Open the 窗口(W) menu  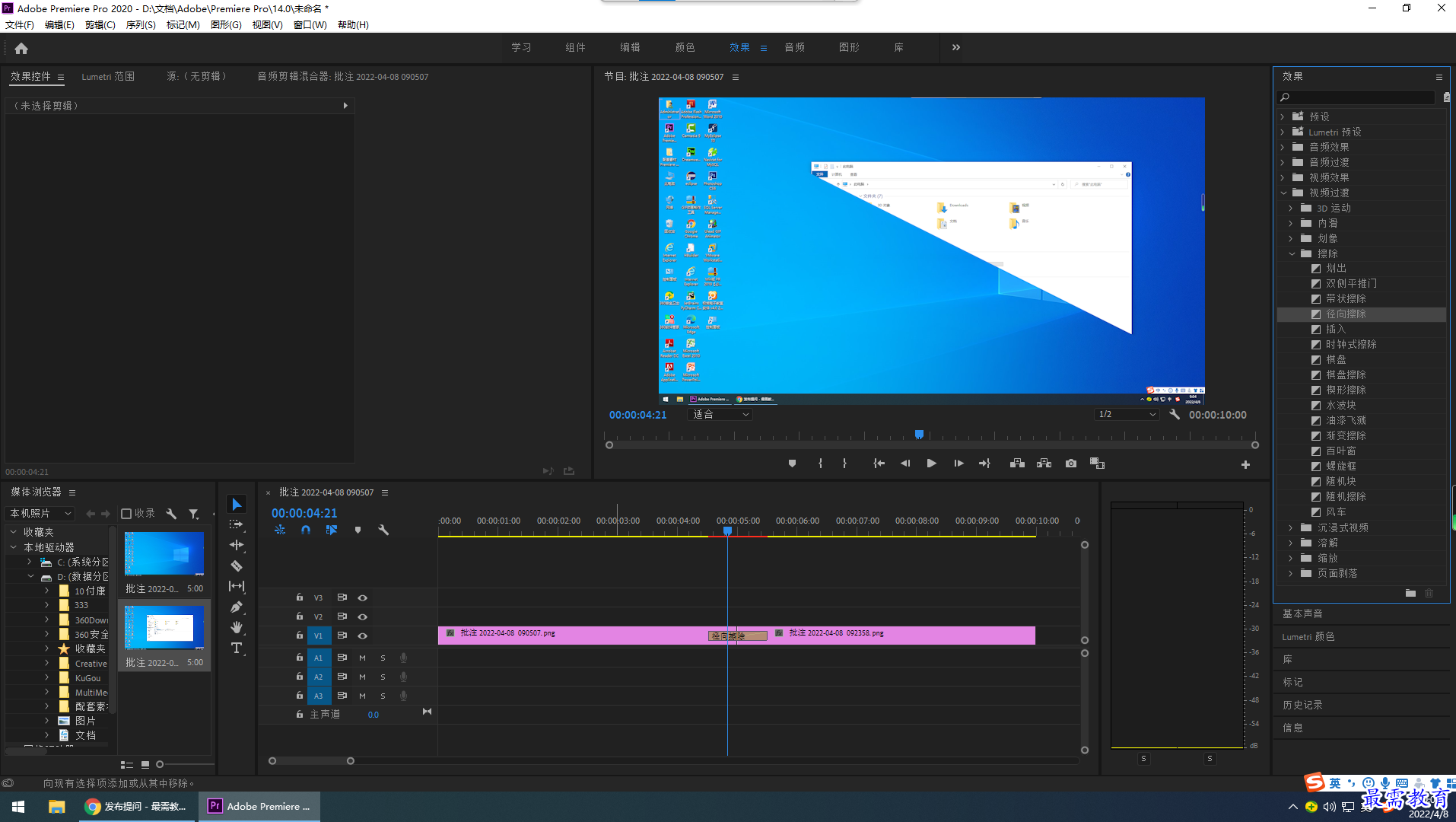310,25
